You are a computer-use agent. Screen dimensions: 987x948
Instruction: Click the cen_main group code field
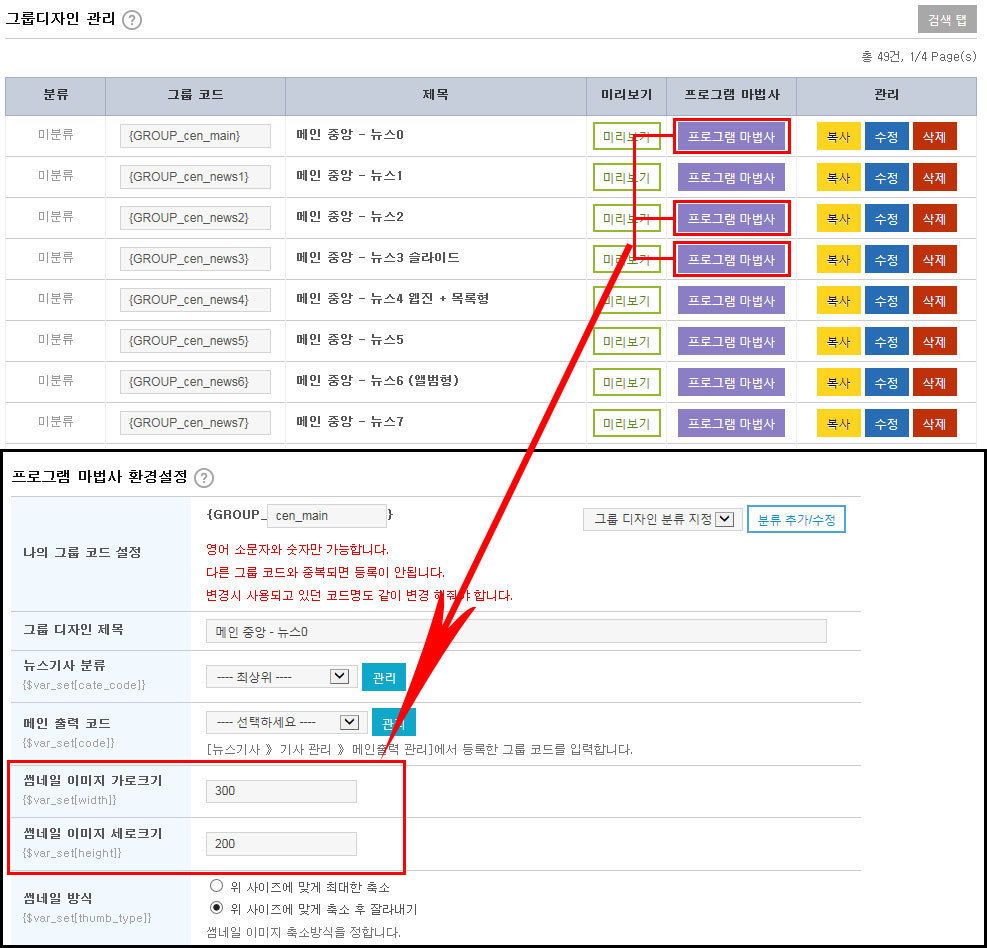tap(327, 516)
